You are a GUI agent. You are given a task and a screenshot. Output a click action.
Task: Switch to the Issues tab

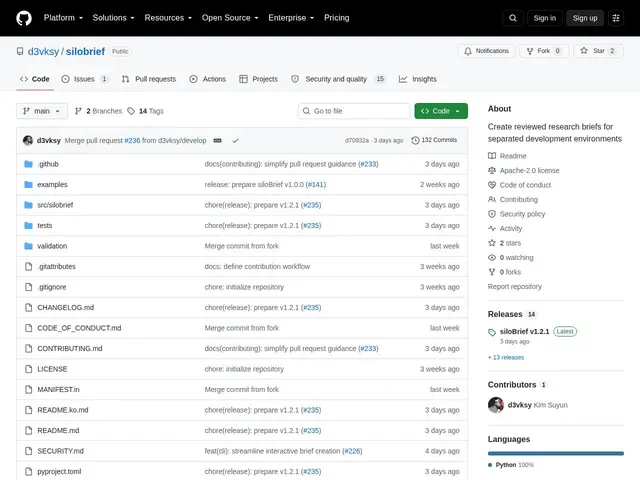pyautogui.click(x=84, y=79)
